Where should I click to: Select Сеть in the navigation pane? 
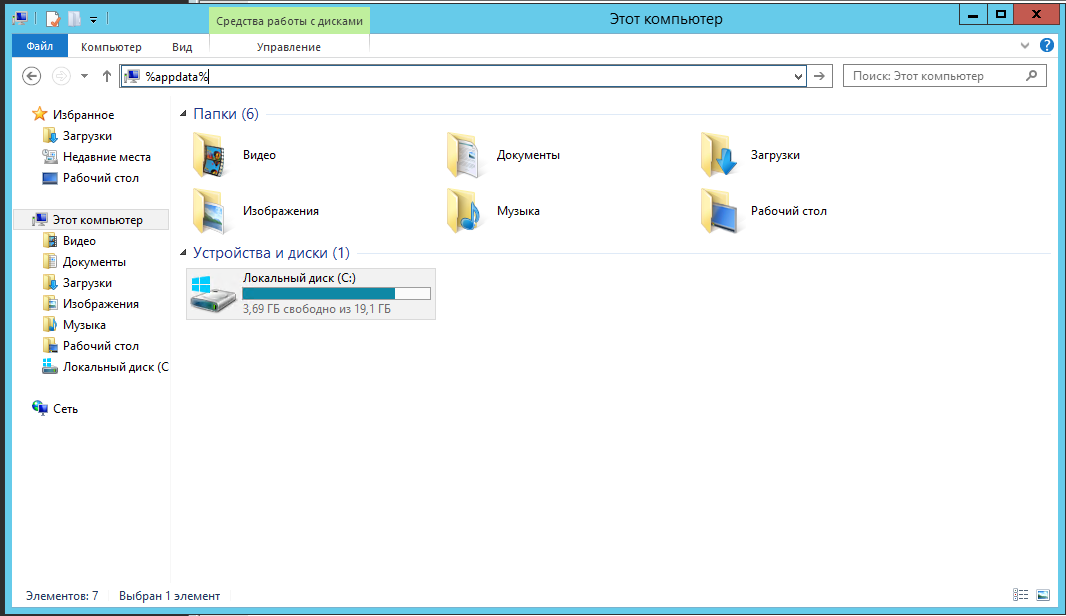coord(65,409)
